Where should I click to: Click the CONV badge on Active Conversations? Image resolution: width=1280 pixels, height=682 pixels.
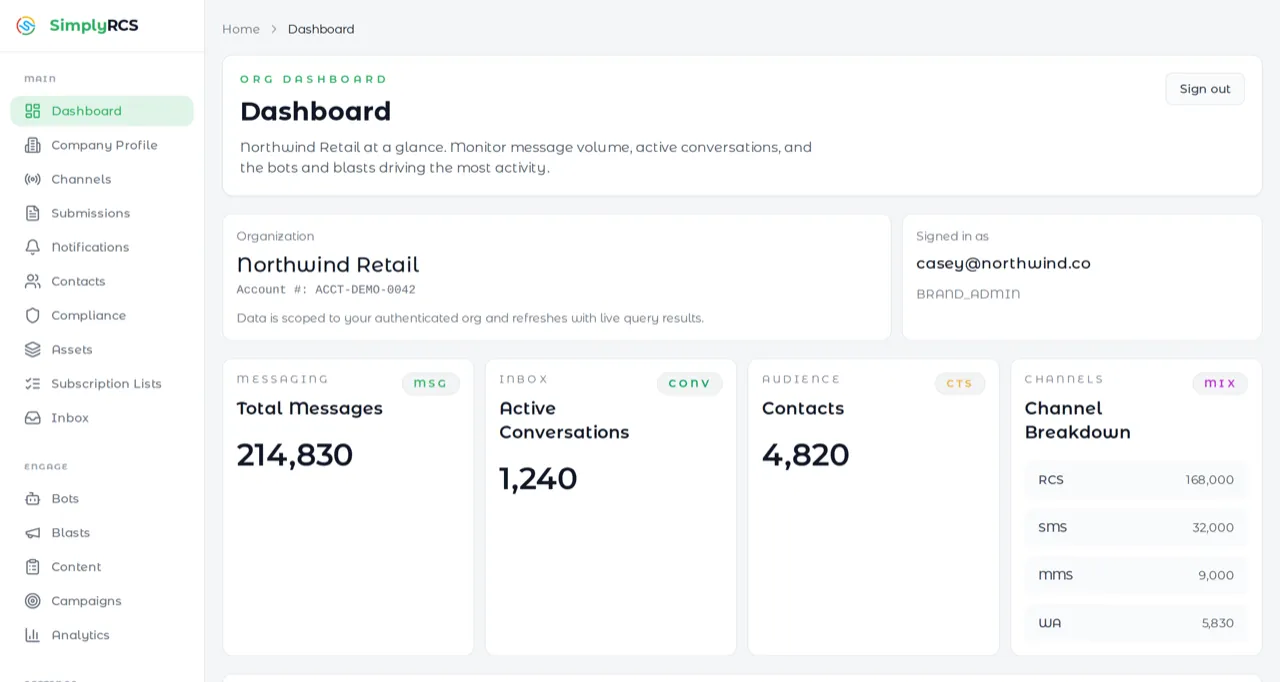pos(690,384)
